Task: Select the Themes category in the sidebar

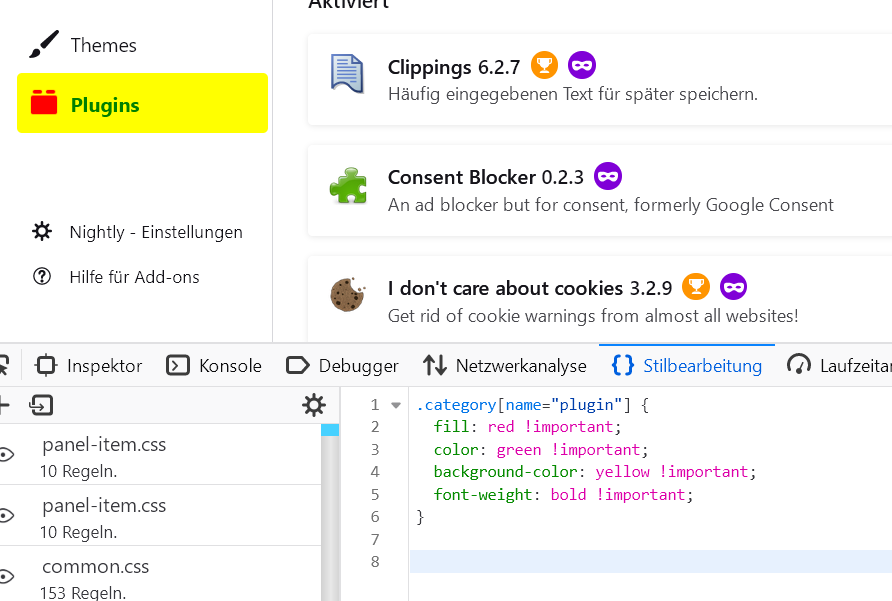Action: coord(103,45)
